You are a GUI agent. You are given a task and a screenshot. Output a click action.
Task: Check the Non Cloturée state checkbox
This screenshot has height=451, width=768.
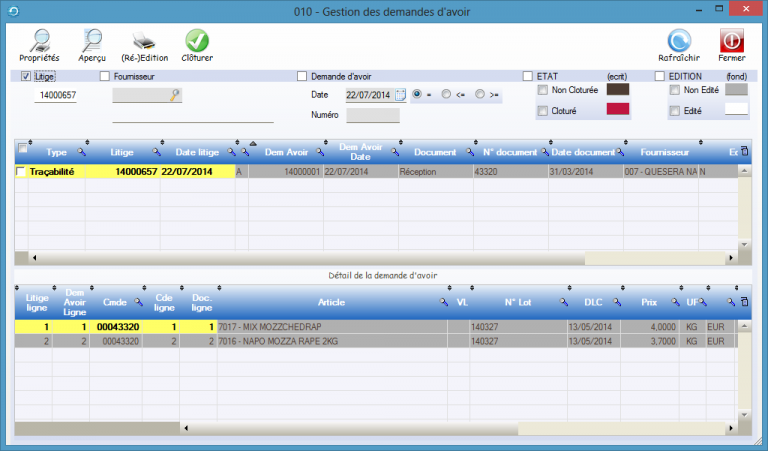point(543,91)
